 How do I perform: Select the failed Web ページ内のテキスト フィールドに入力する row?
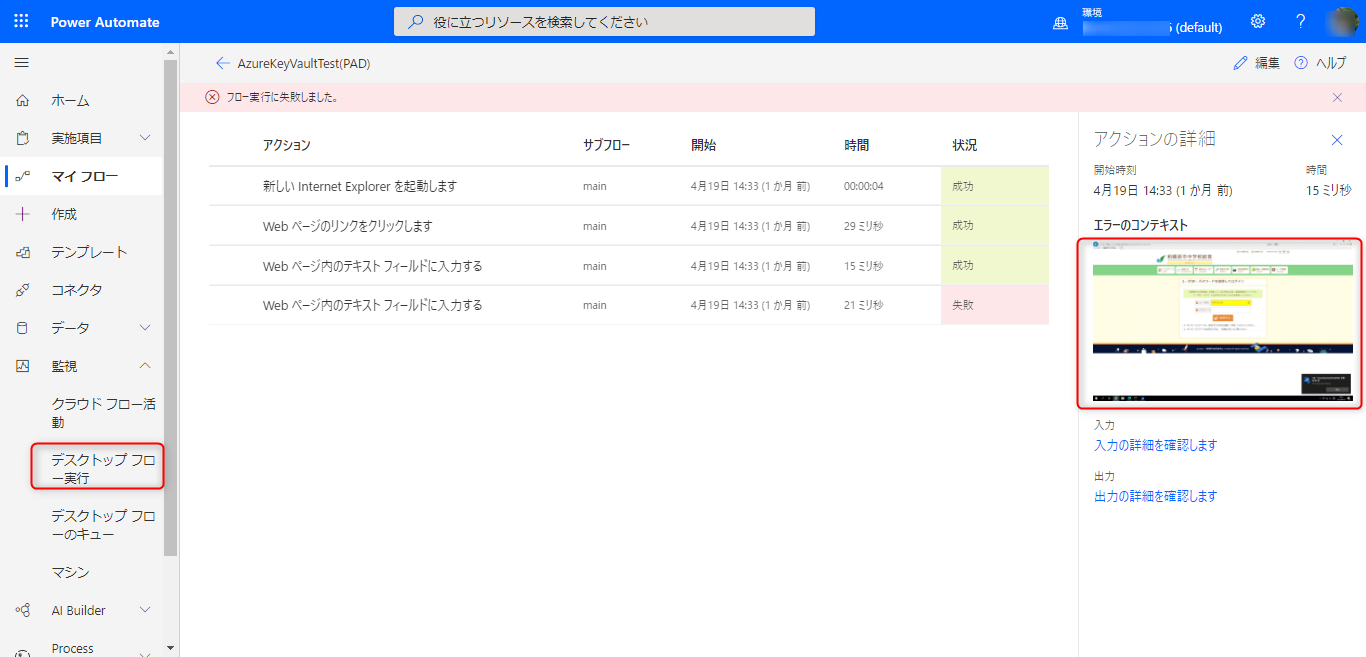(629, 305)
